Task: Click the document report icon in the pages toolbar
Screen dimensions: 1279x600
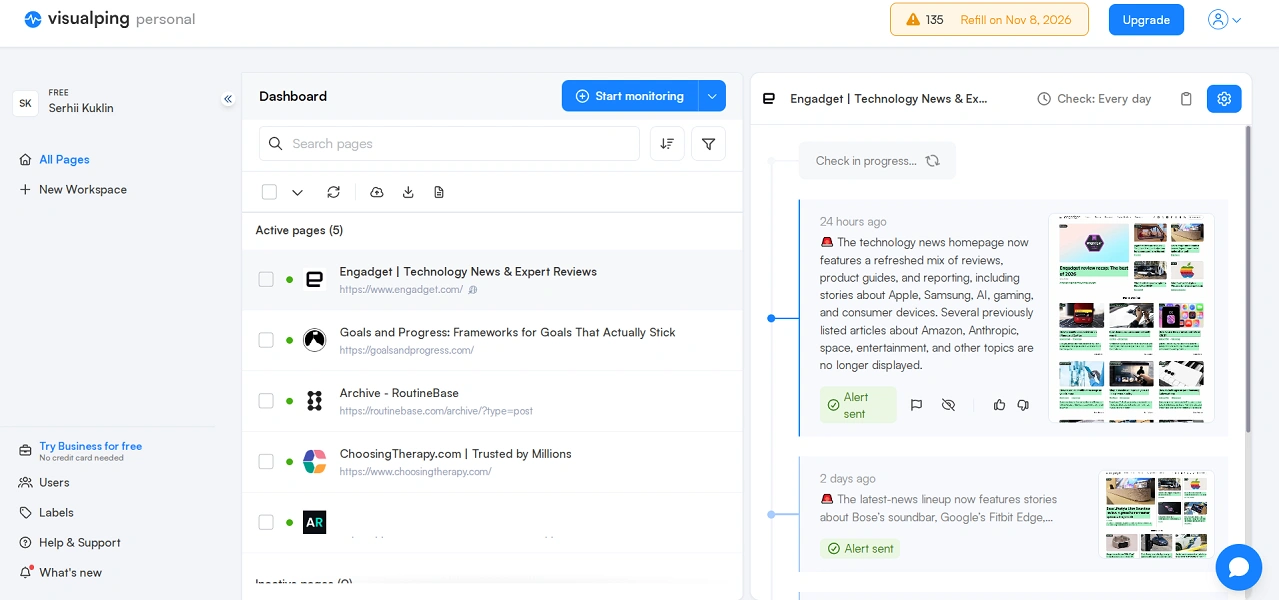Action: tap(439, 192)
